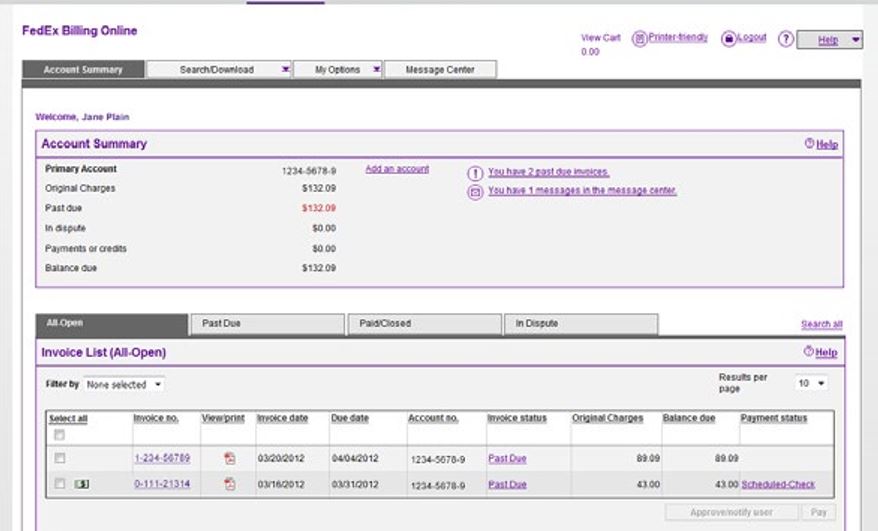The width and height of the screenshot is (878, 531).
Task: Click the due date 04/04/2012
Action: 355,458
